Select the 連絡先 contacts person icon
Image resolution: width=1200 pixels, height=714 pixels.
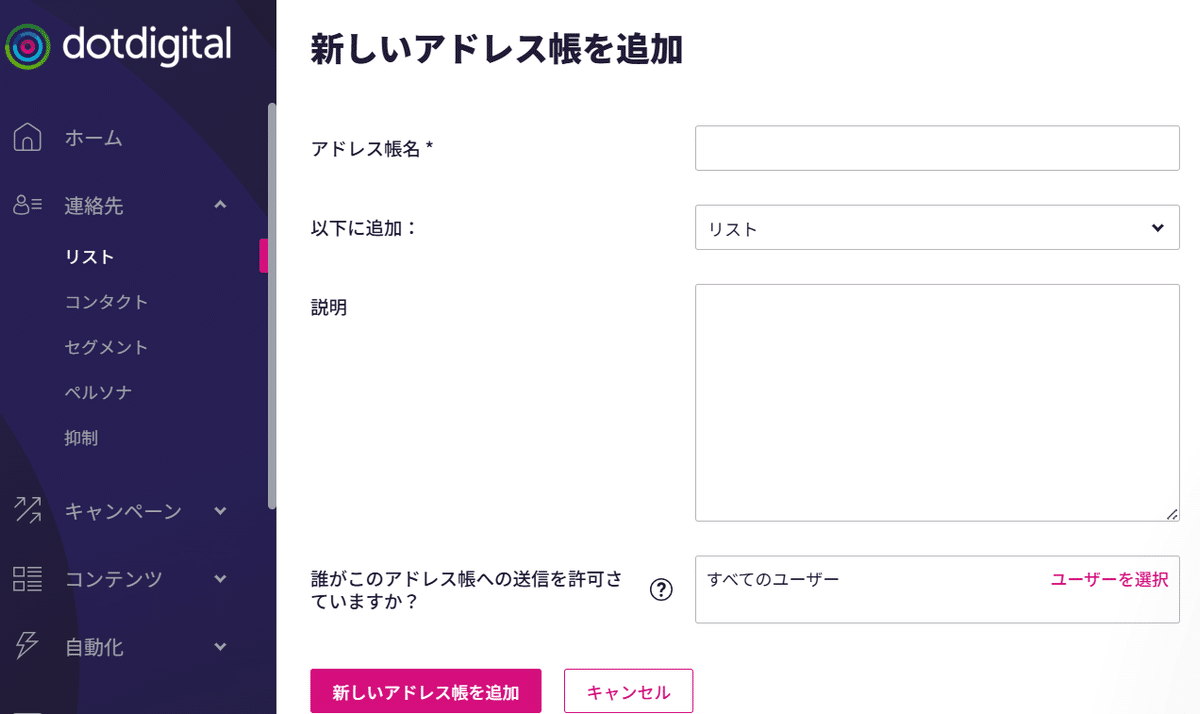coord(27,205)
